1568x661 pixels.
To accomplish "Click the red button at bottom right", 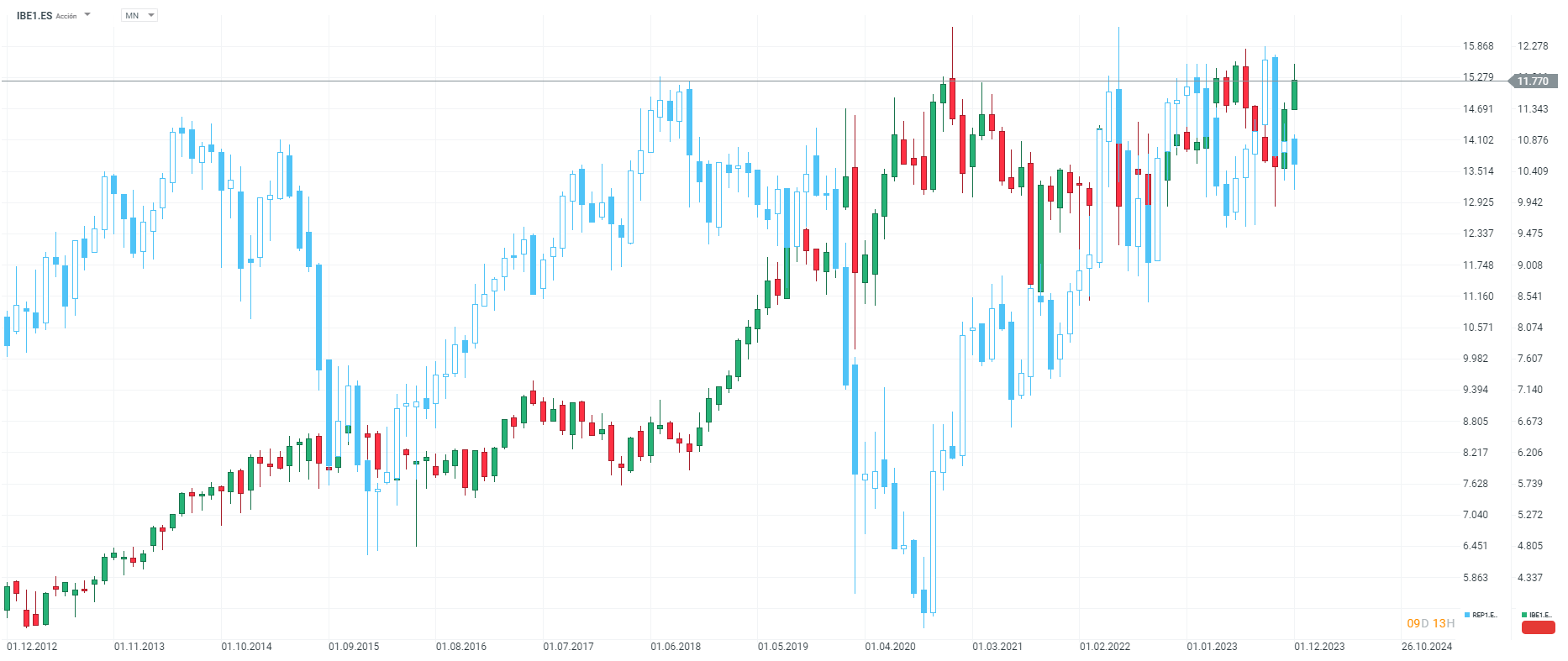I will click(1538, 627).
